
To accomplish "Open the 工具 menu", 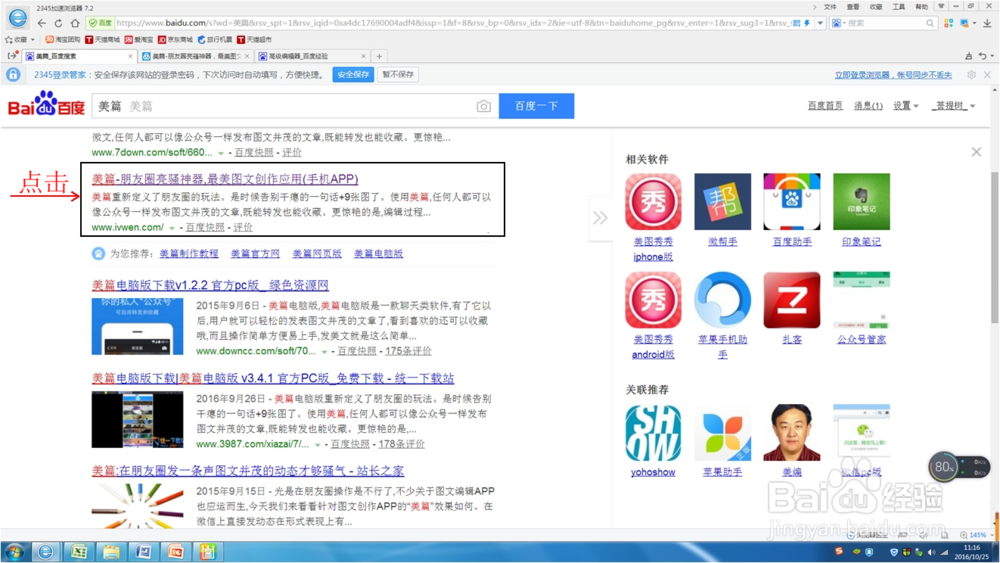I will (x=899, y=7).
